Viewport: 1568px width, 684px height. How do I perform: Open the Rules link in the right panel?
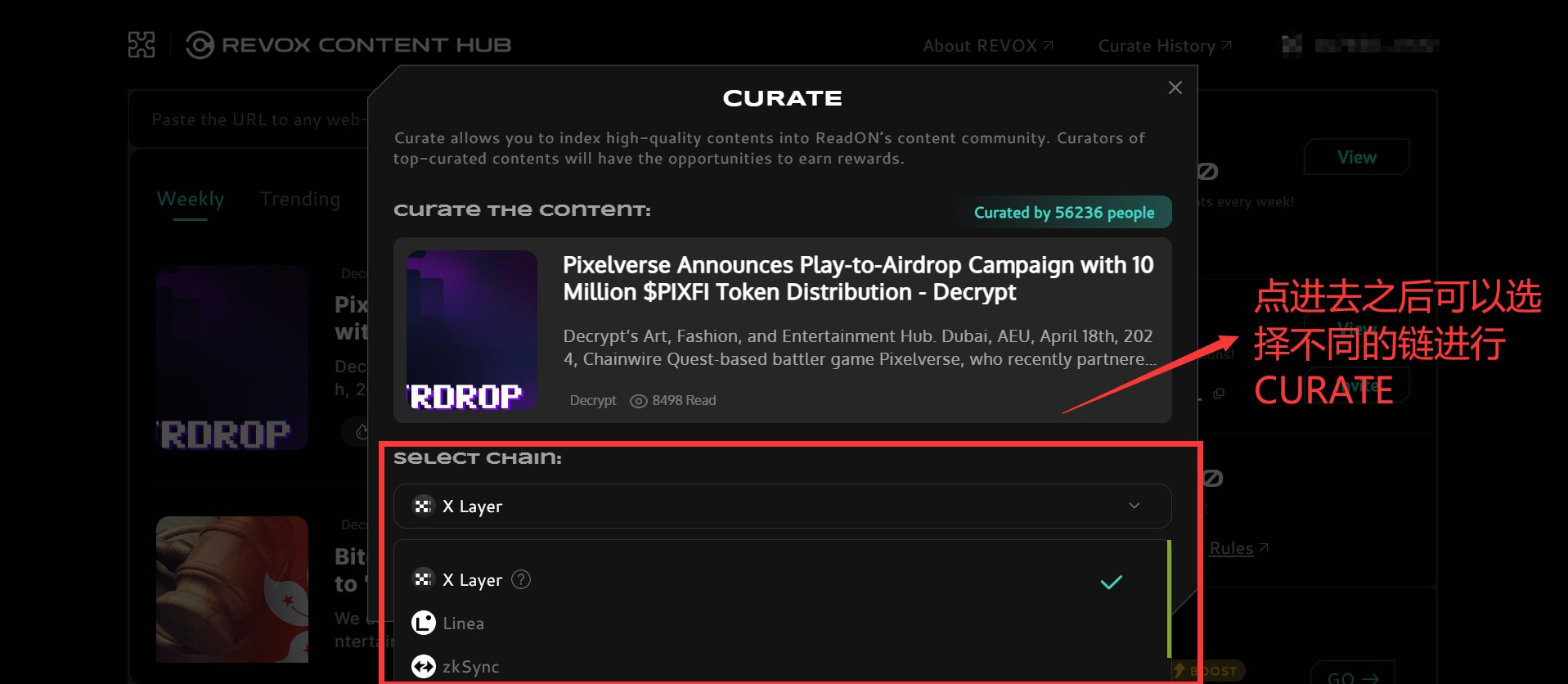pos(1239,548)
